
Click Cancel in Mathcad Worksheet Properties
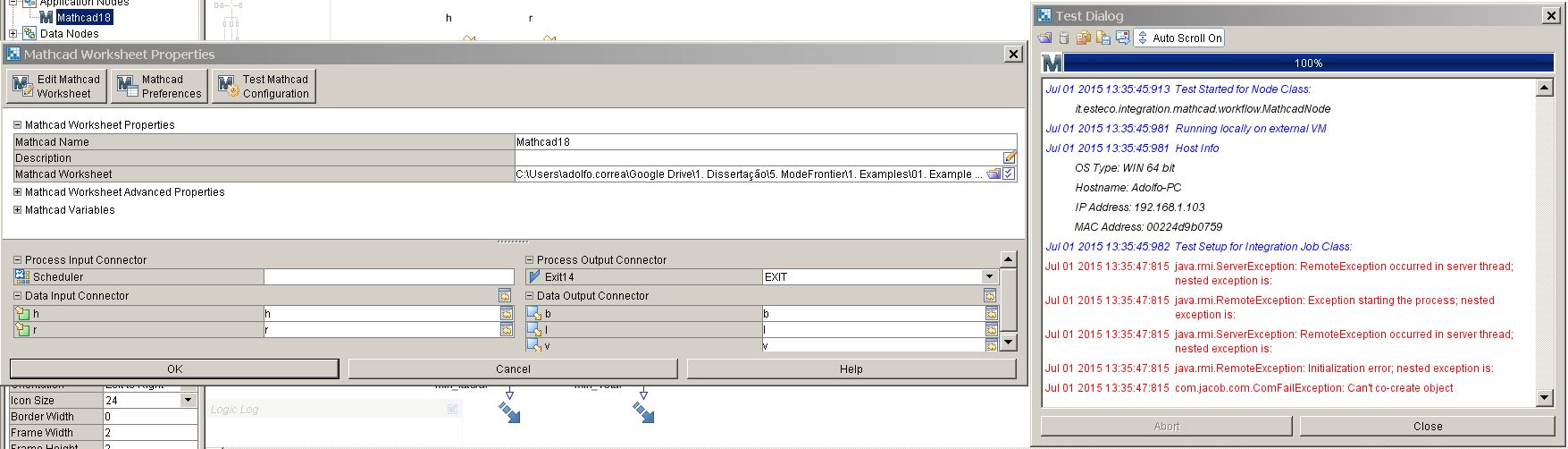513,369
